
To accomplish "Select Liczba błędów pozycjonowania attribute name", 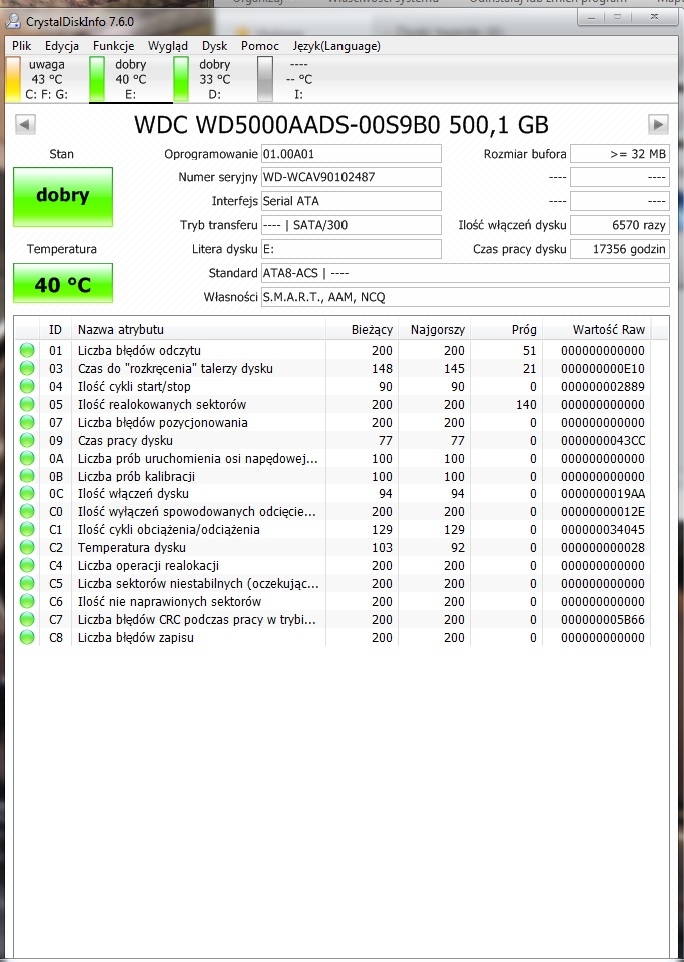I will point(163,422).
